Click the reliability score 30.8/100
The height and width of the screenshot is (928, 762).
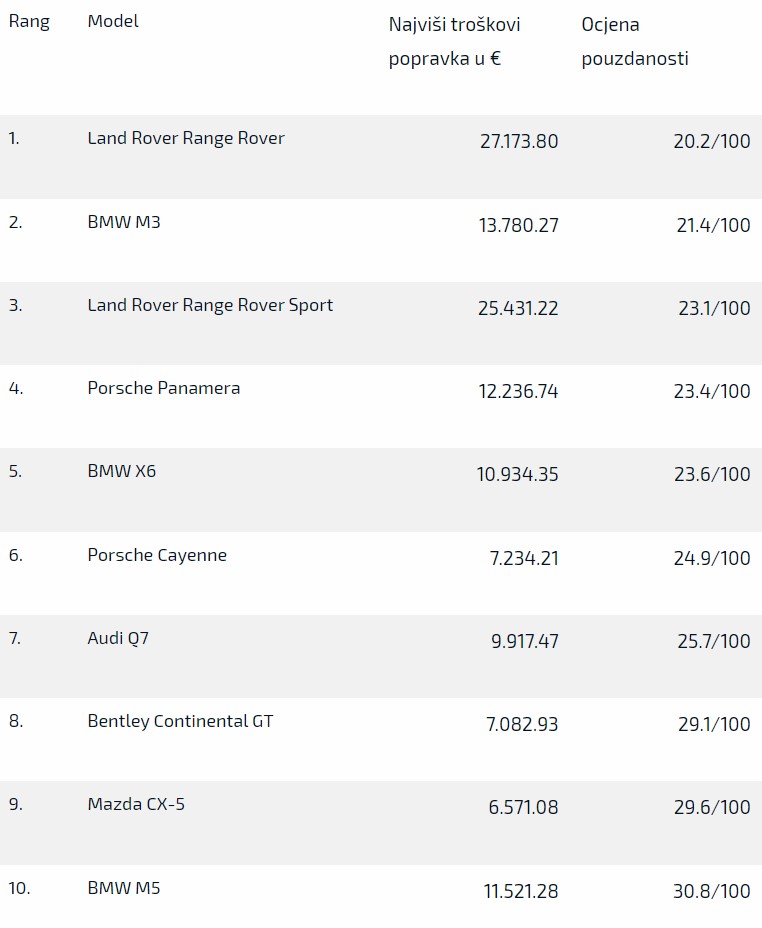711,891
